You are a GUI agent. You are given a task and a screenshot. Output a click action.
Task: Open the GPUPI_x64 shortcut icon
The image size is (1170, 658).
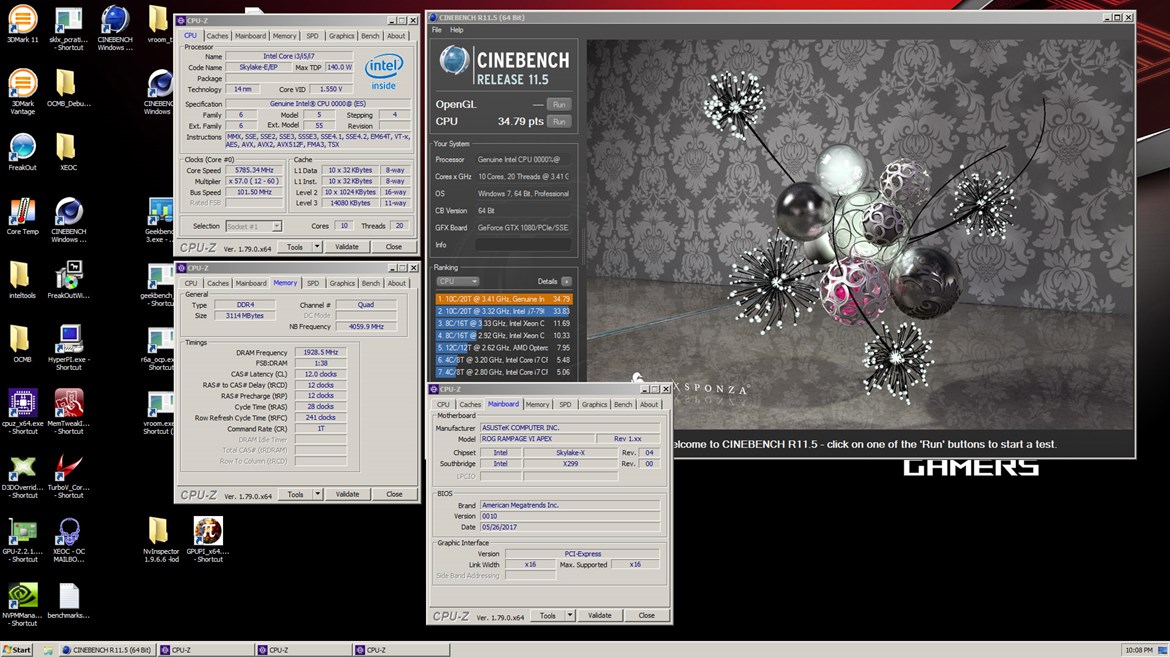coord(208,533)
